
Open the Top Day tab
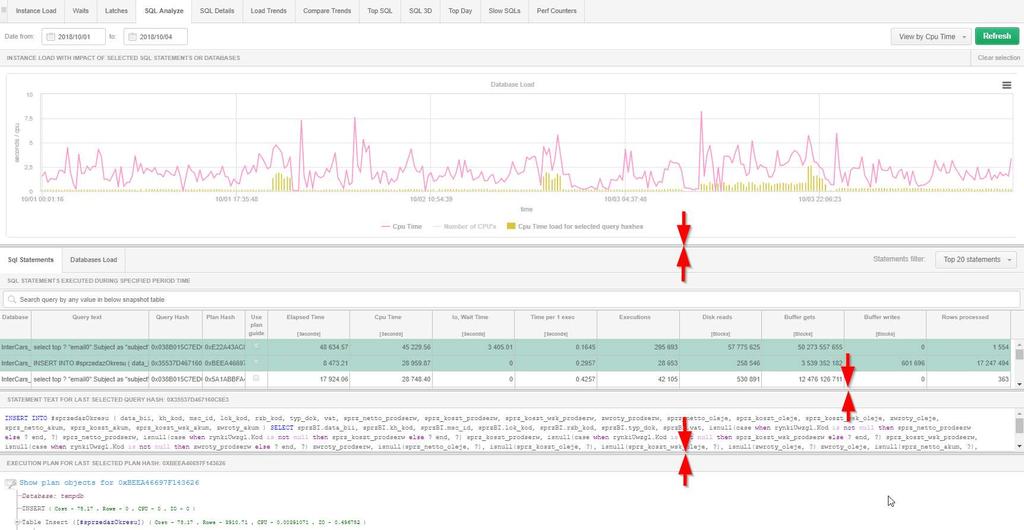click(x=460, y=11)
